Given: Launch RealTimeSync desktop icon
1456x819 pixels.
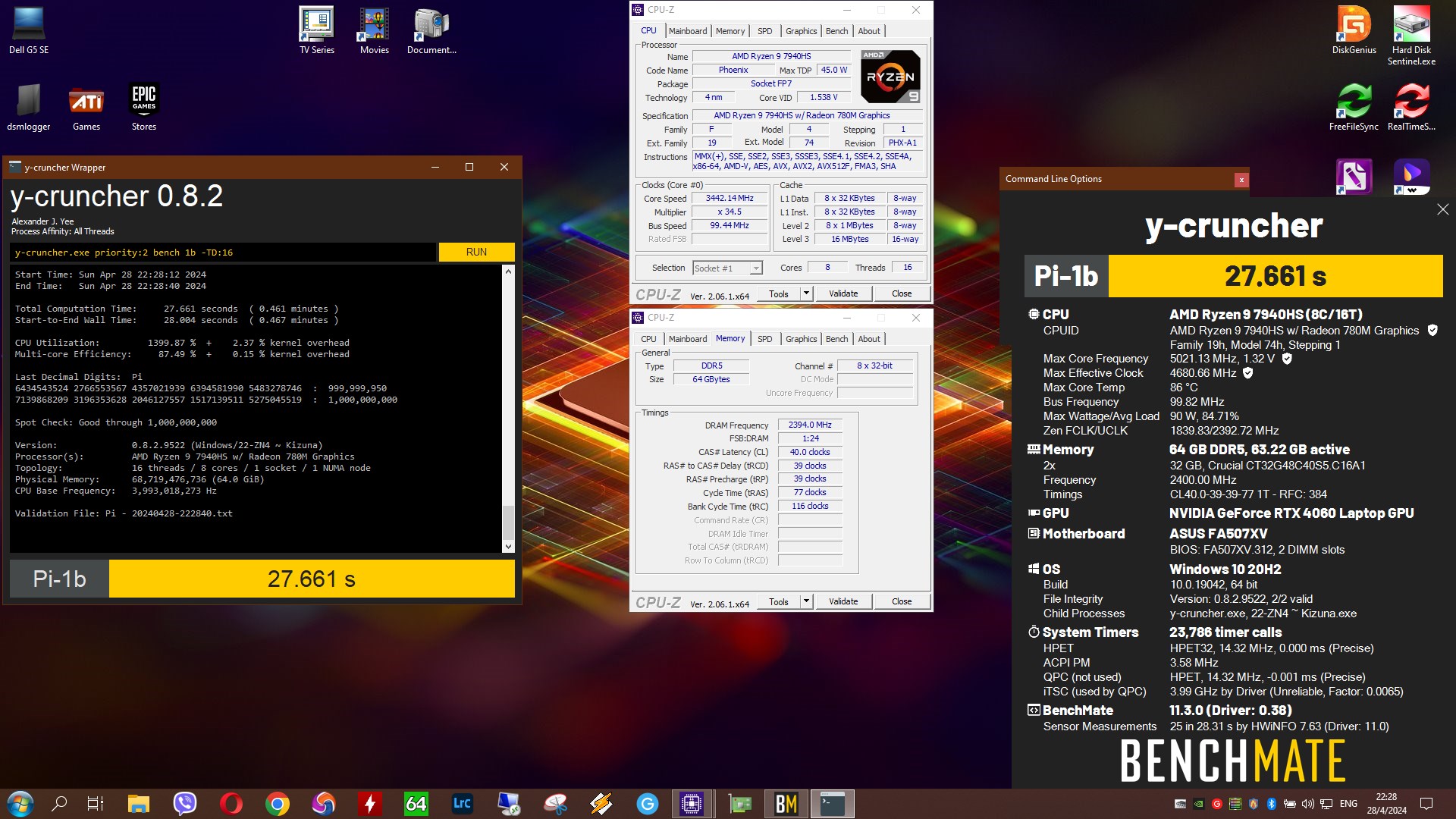Looking at the screenshot, I should [1411, 107].
